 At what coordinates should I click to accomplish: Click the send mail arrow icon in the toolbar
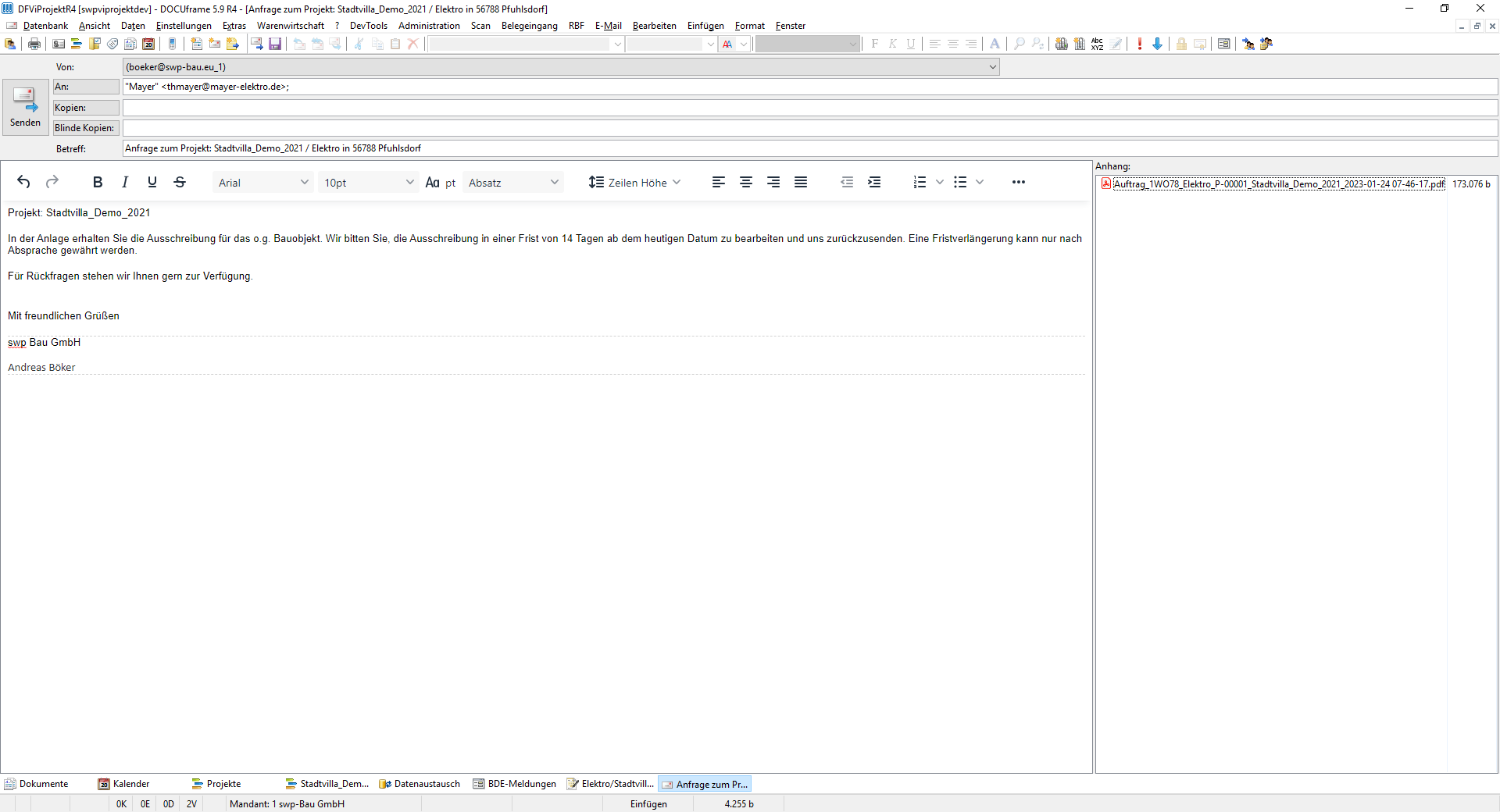[x=256, y=44]
